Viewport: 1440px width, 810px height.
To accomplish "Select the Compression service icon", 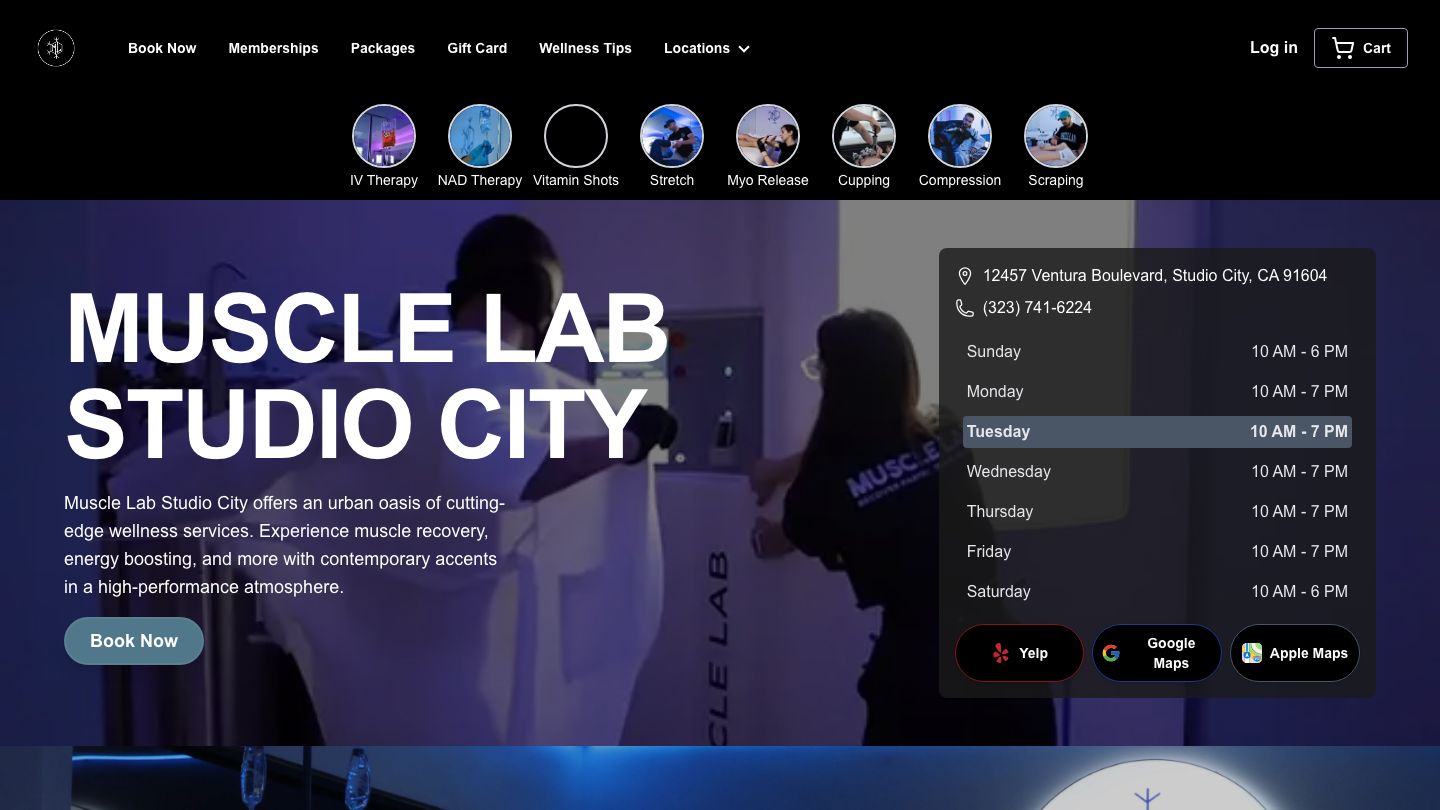I will click(x=960, y=136).
